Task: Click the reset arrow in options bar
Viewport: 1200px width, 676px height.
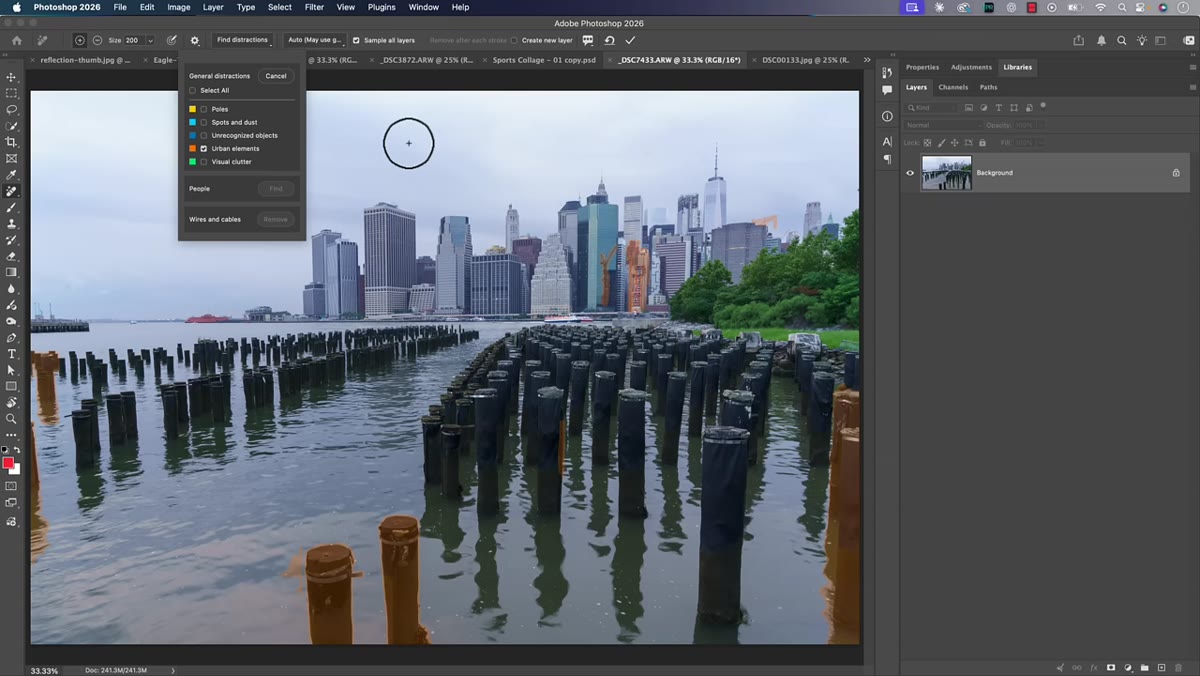Action: pos(609,40)
